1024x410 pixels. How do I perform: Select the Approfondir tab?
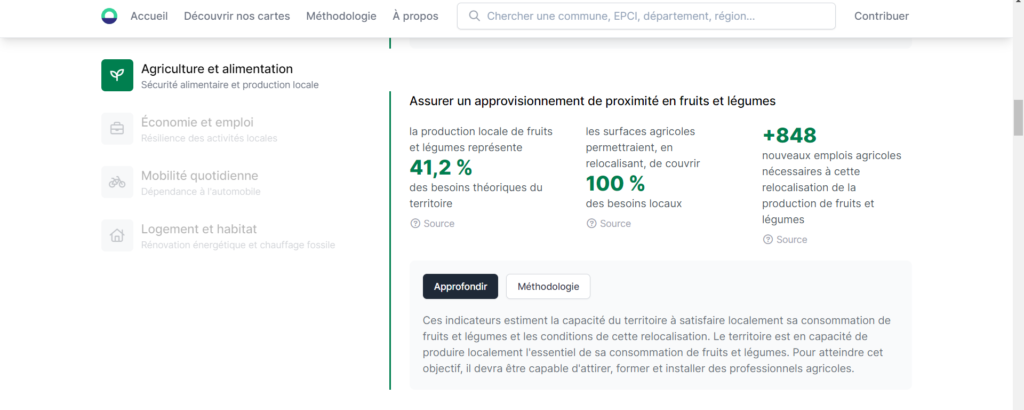click(460, 286)
